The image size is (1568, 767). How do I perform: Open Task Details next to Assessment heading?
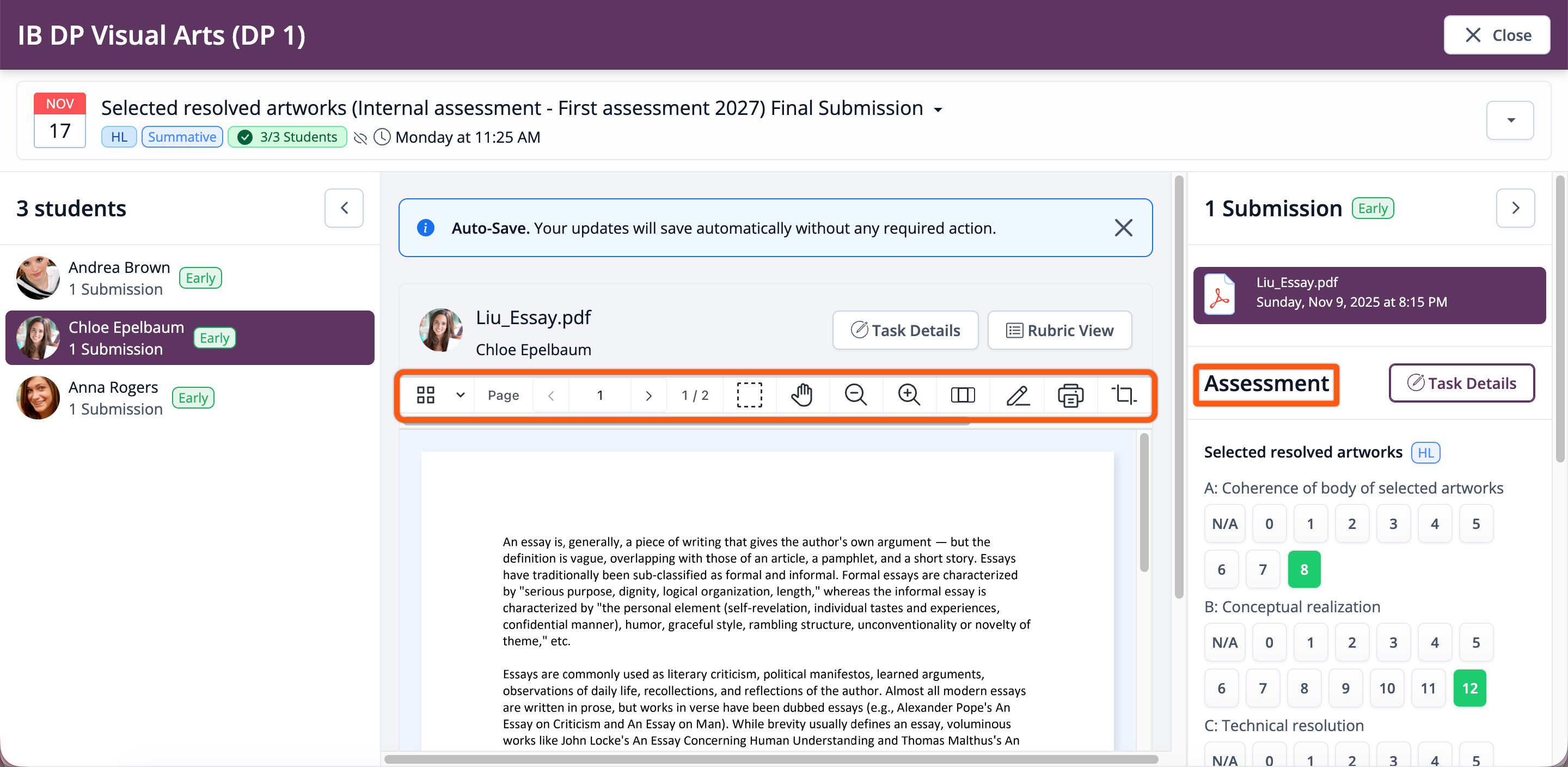tap(1461, 383)
